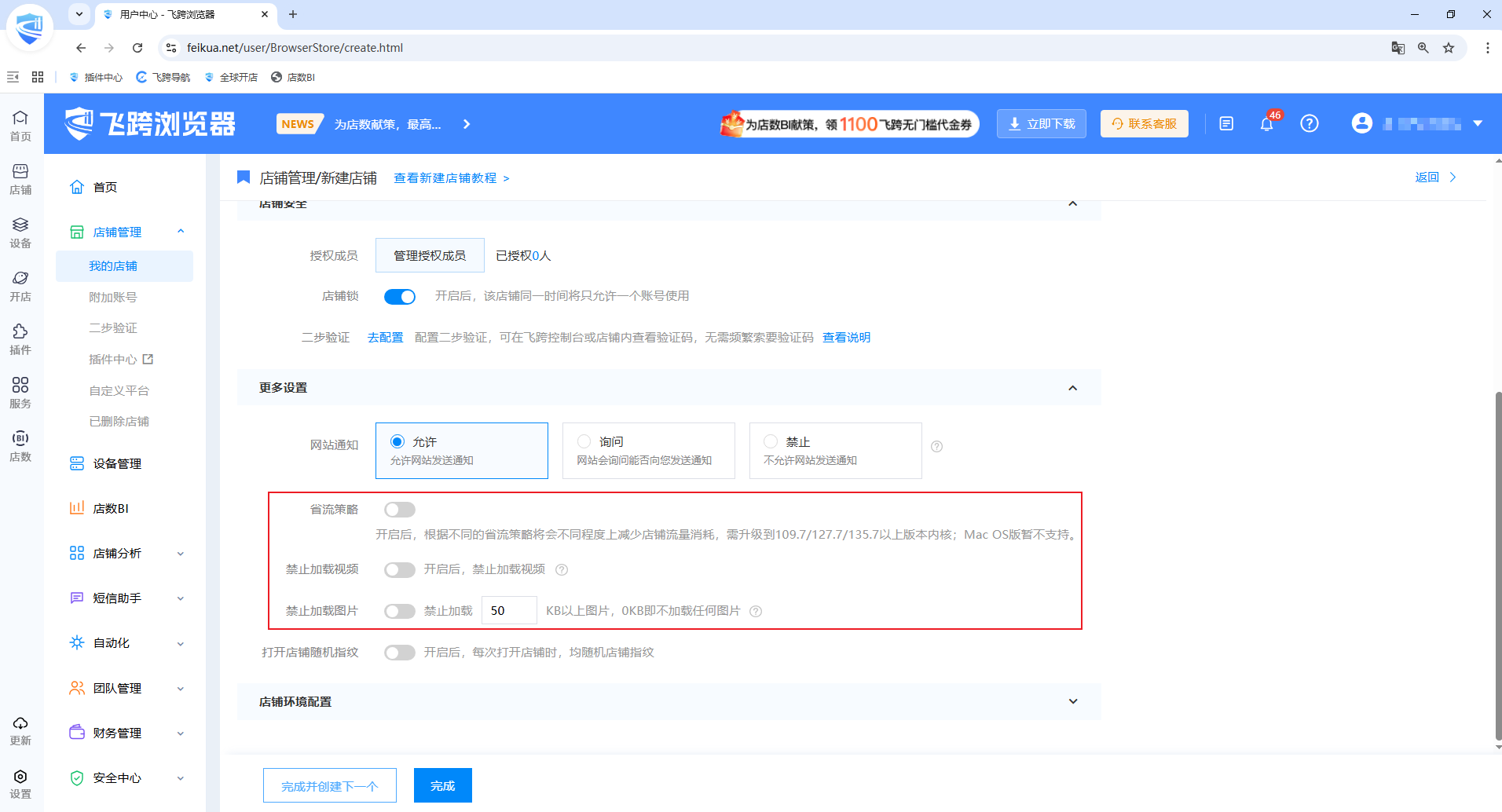Screen dimensions: 1502x812
Task: Open the 服务 icon in left rail
Action: [20, 393]
